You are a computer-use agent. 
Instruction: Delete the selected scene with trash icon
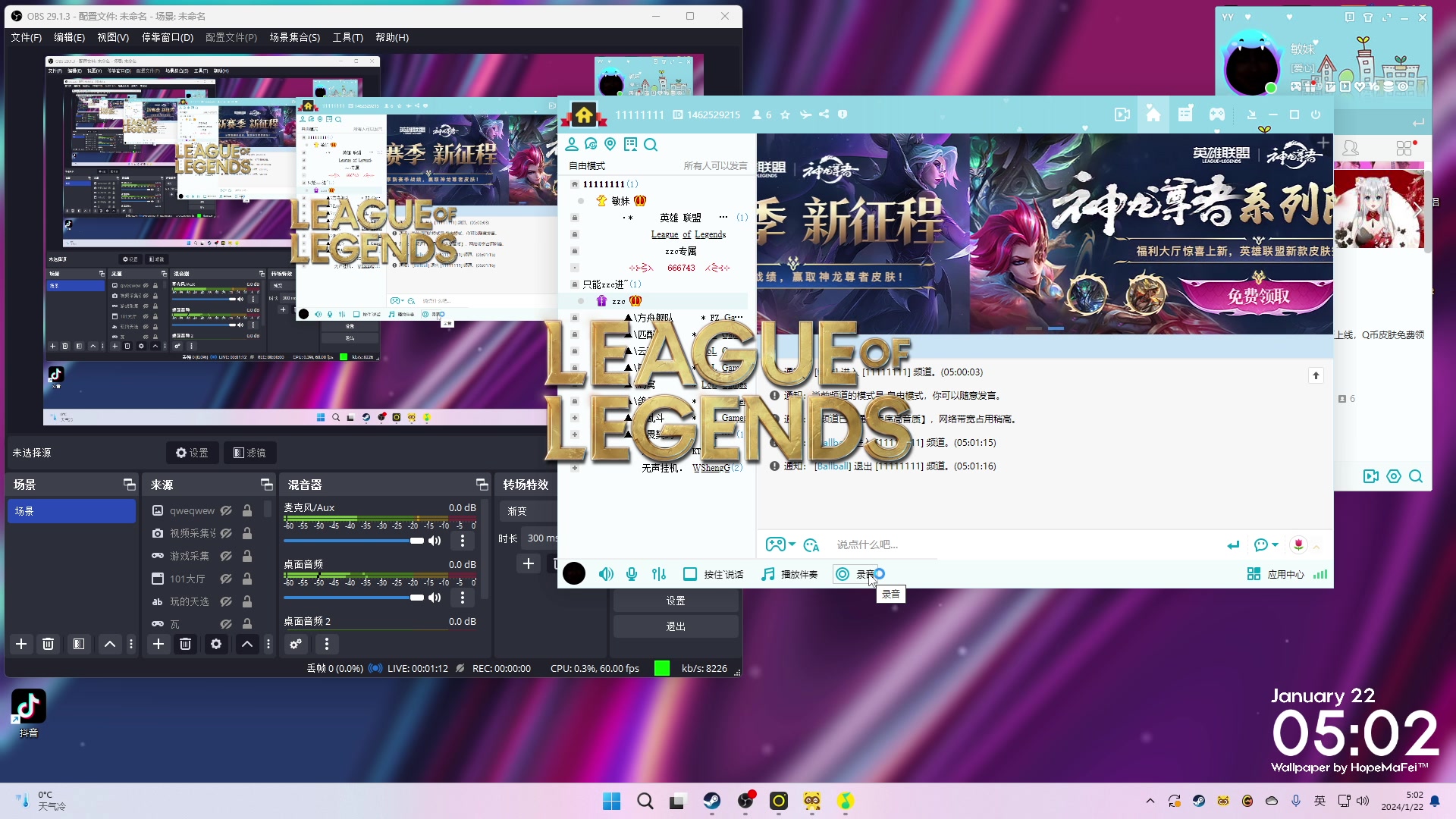point(49,644)
